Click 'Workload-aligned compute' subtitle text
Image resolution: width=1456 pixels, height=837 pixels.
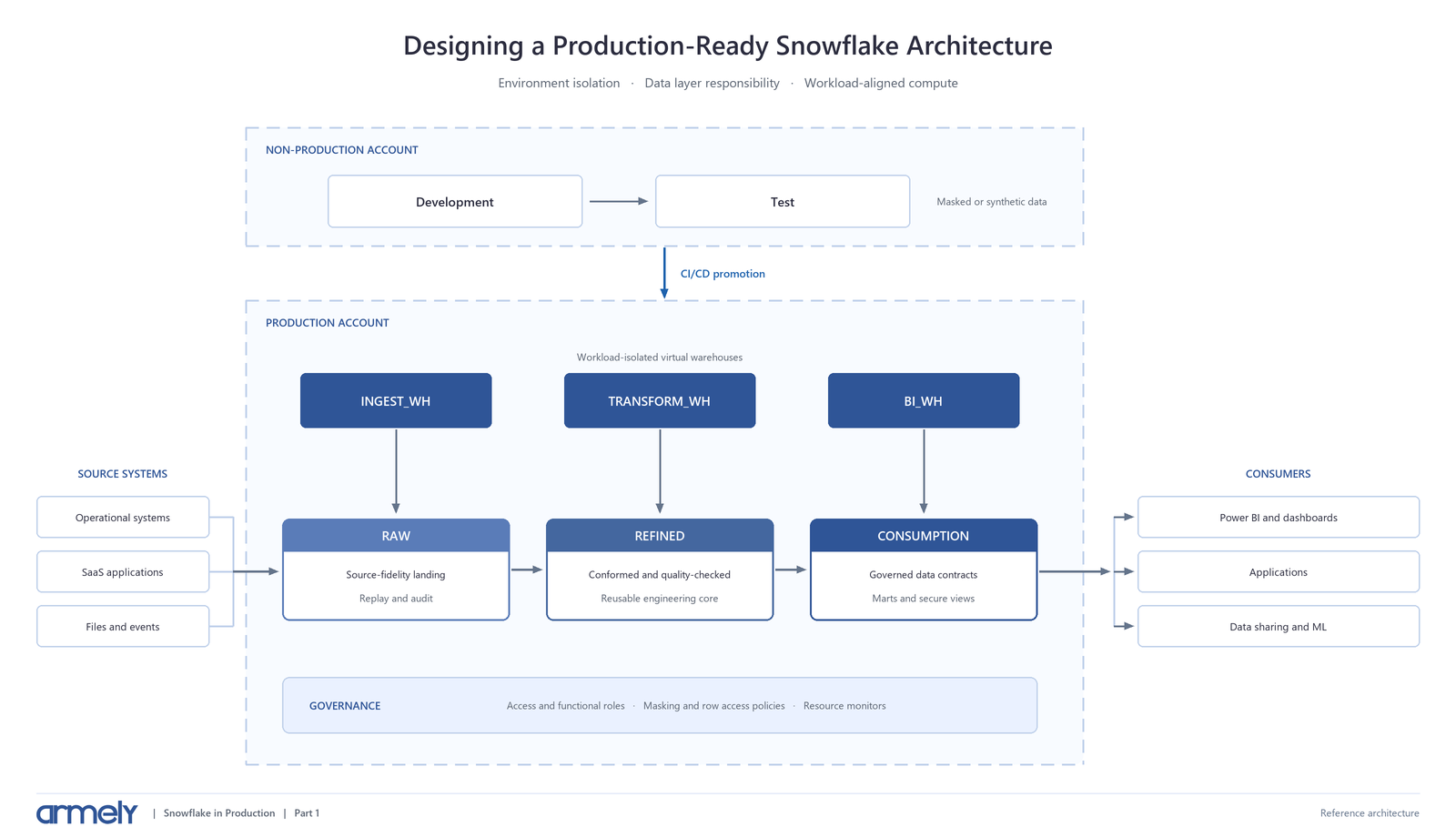tap(881, 83)
